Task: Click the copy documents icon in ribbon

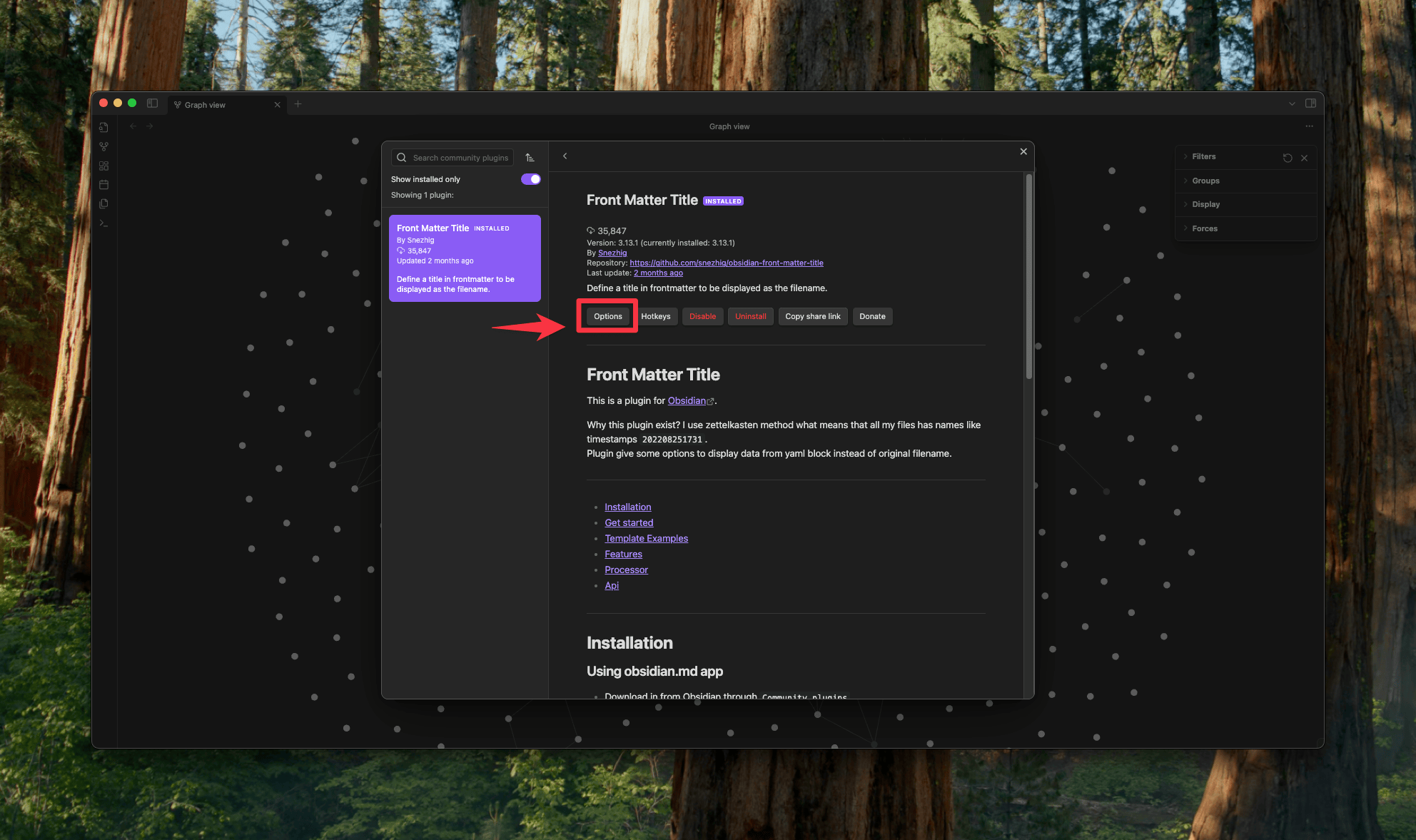Action: click(103, 203)
